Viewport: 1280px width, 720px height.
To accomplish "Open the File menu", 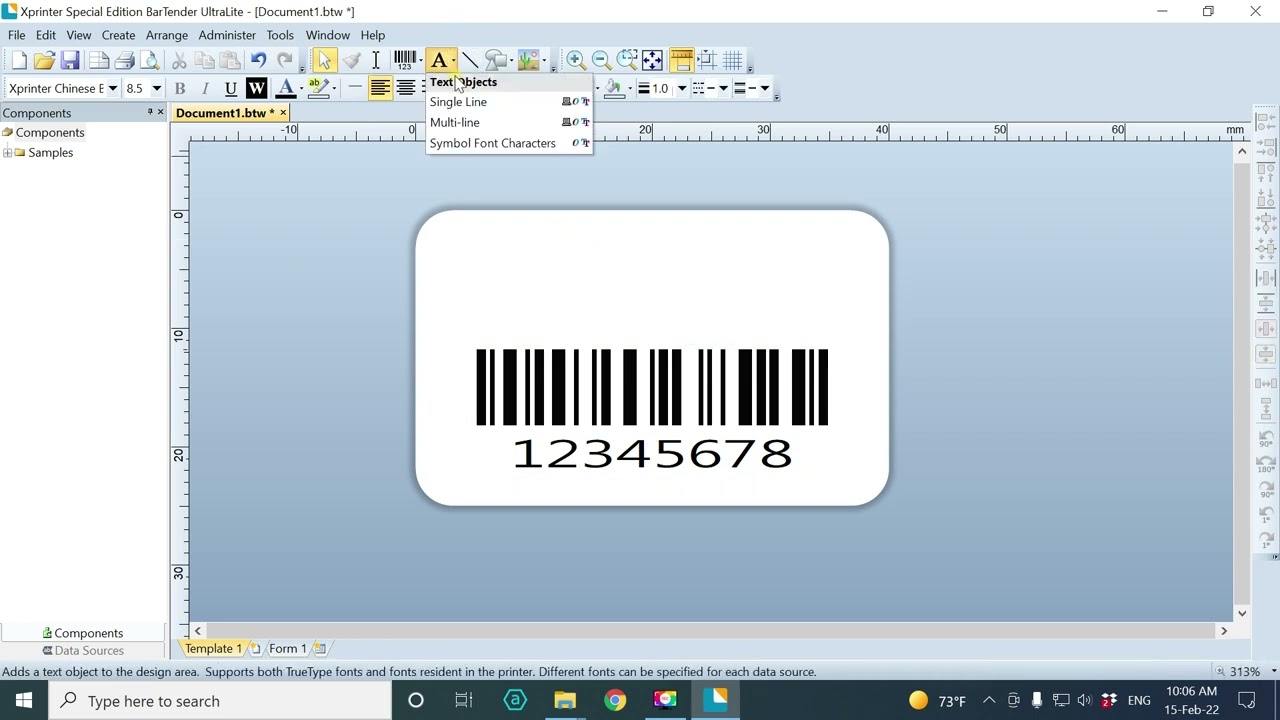I will 16,35.
